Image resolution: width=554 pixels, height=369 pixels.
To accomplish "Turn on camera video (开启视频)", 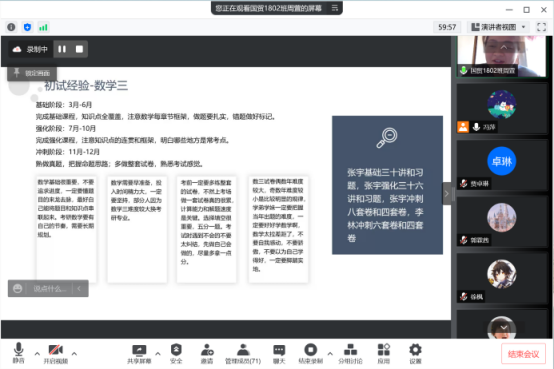I will 55,353.
